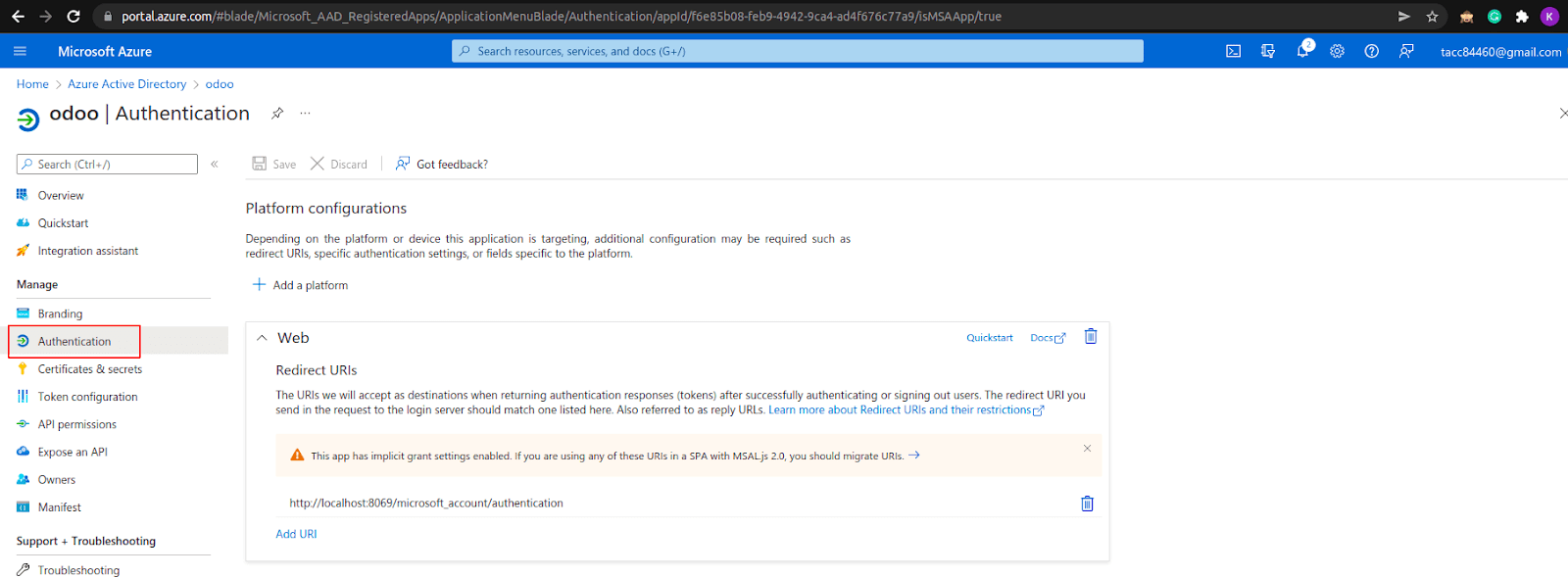Bookmark this page with the star icon
The image size is (1568, 577).
click(1433, 17)
